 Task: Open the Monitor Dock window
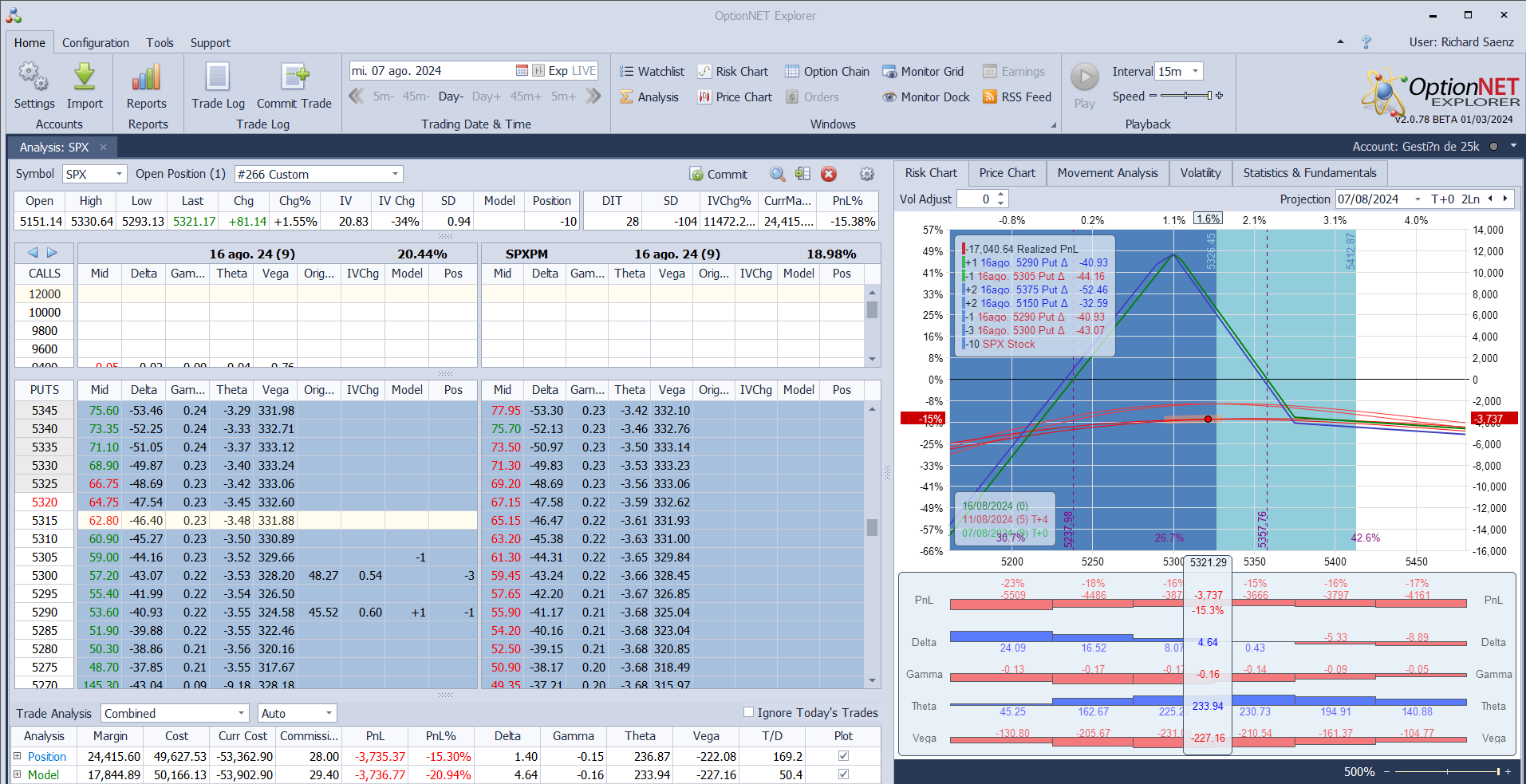click(x=925, y=97)
